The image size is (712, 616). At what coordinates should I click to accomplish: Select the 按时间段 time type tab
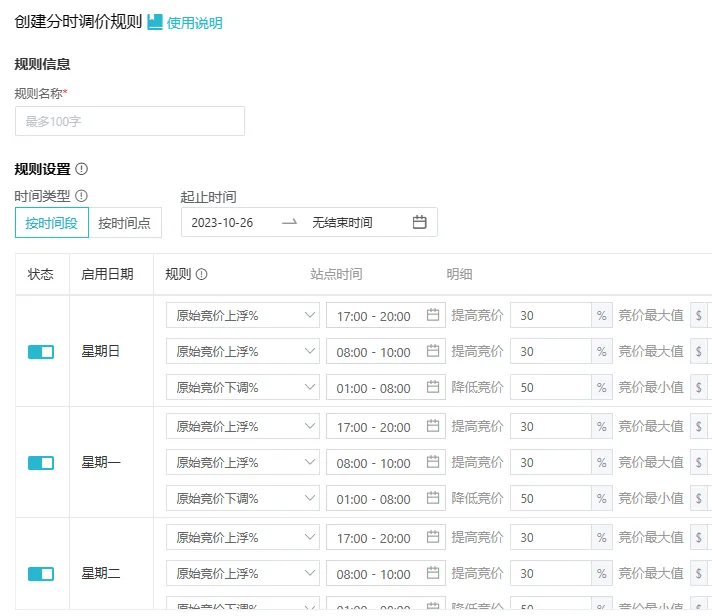click(52, 223)
